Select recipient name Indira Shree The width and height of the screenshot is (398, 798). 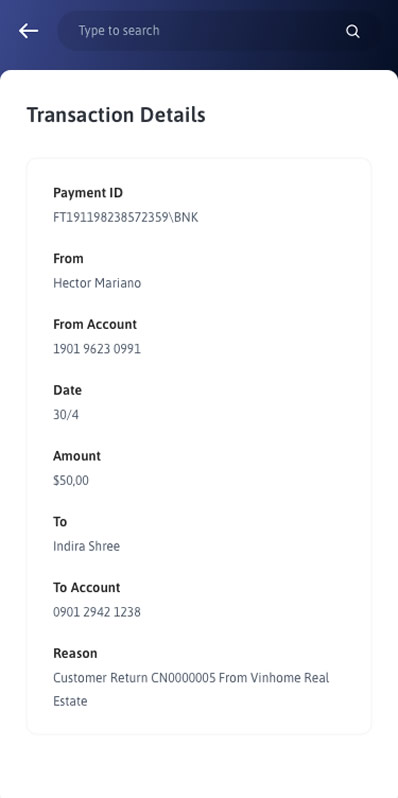pyautogui.click(x=87, y=546)
